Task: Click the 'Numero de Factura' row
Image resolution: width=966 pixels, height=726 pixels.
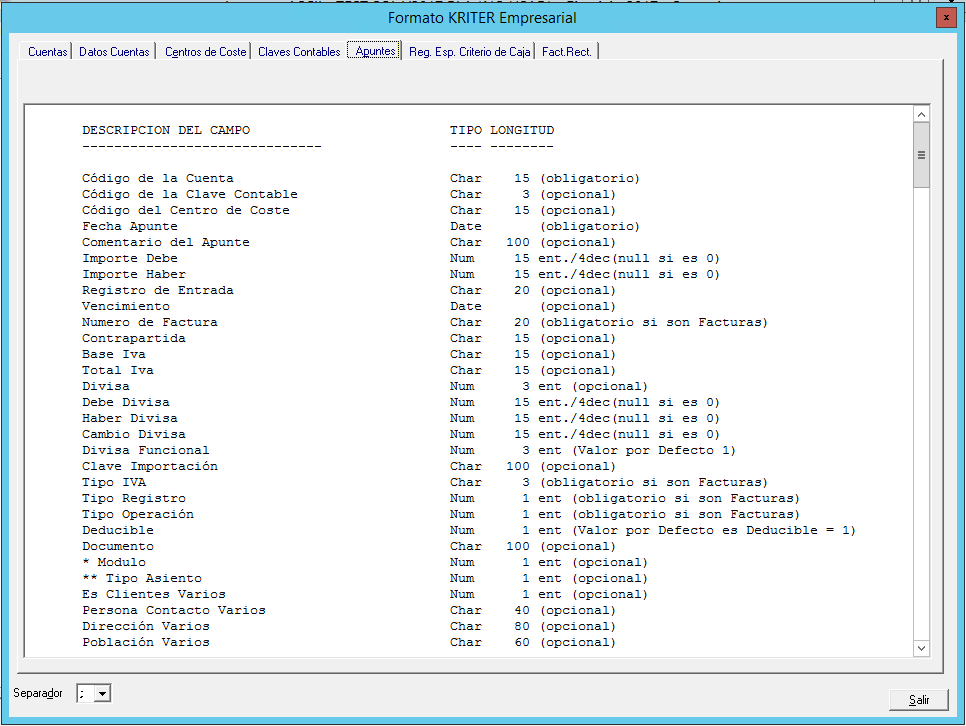Action: [x=425, y=322]
